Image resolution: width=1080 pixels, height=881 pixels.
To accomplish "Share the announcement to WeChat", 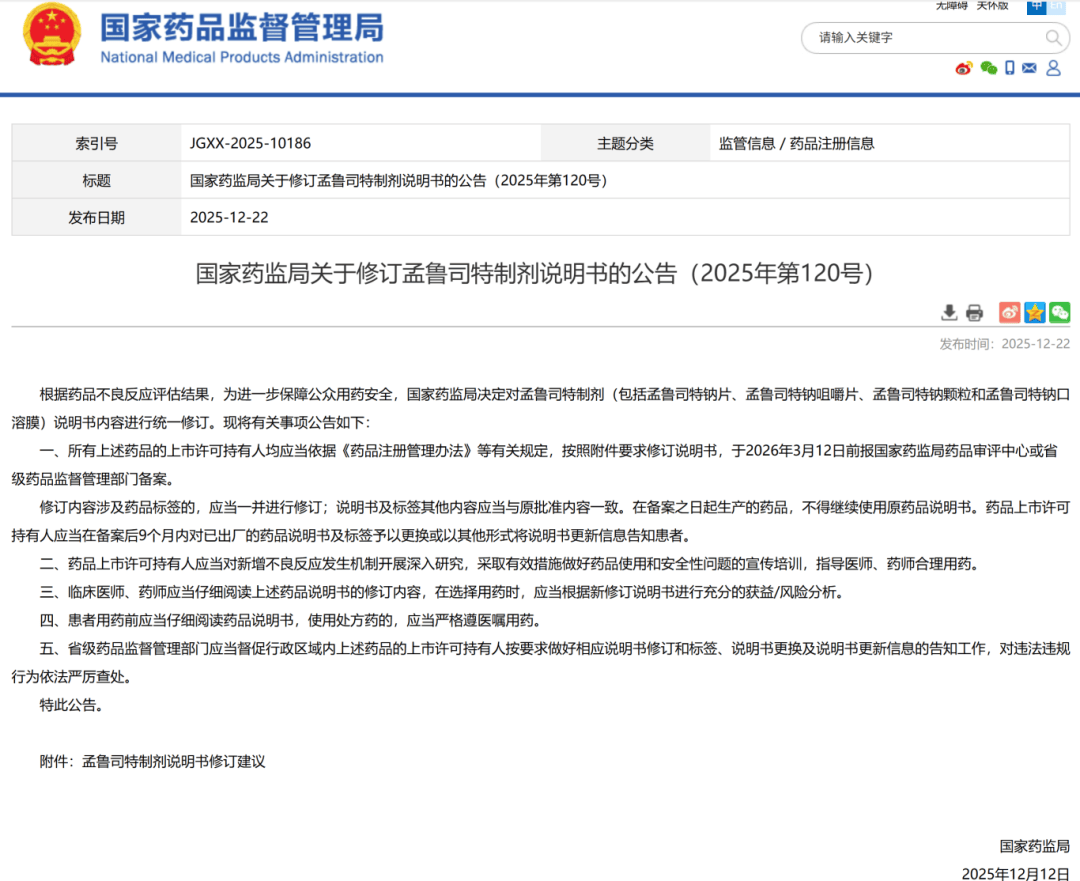I will [x=1059, y=312].
